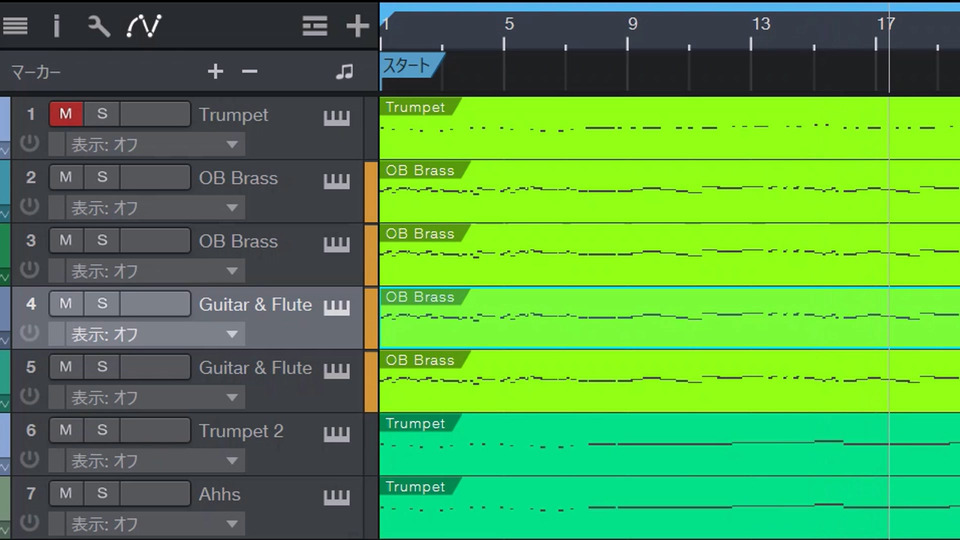960x540 pixels.
Task: Click the orange color strip on track 5
Action: [x=371, y=381]
